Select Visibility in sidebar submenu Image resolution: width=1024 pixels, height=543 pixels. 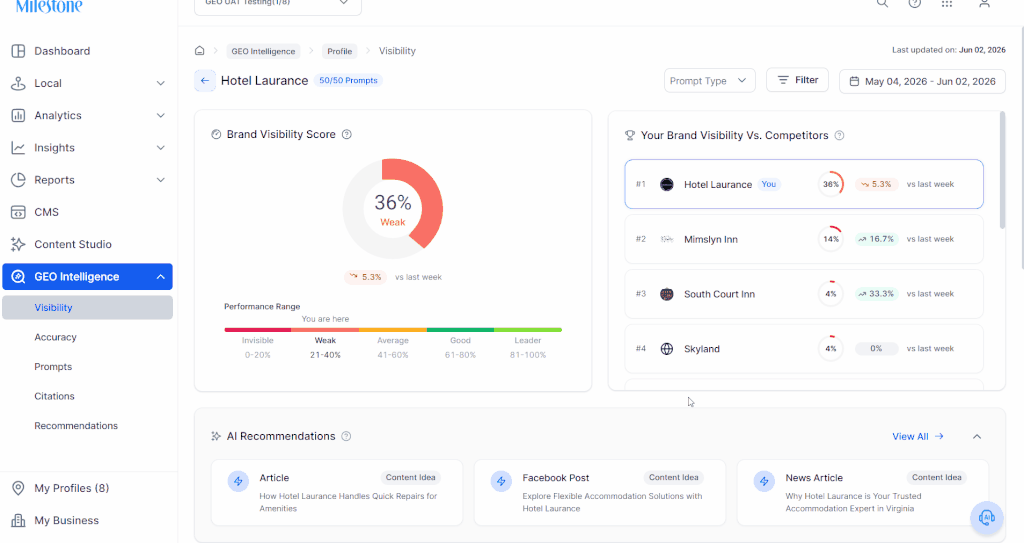pyautogui.click(x=88, y=307)
